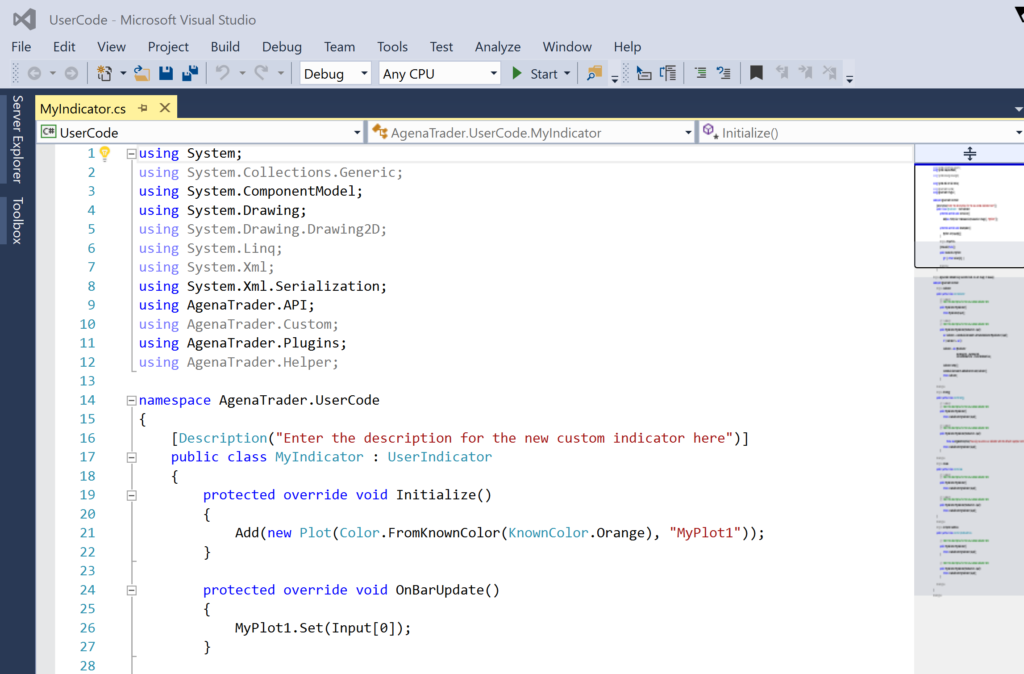Click the New Project toolbar icon
This screenshot has width=1024, height=674.
point(104,73)
